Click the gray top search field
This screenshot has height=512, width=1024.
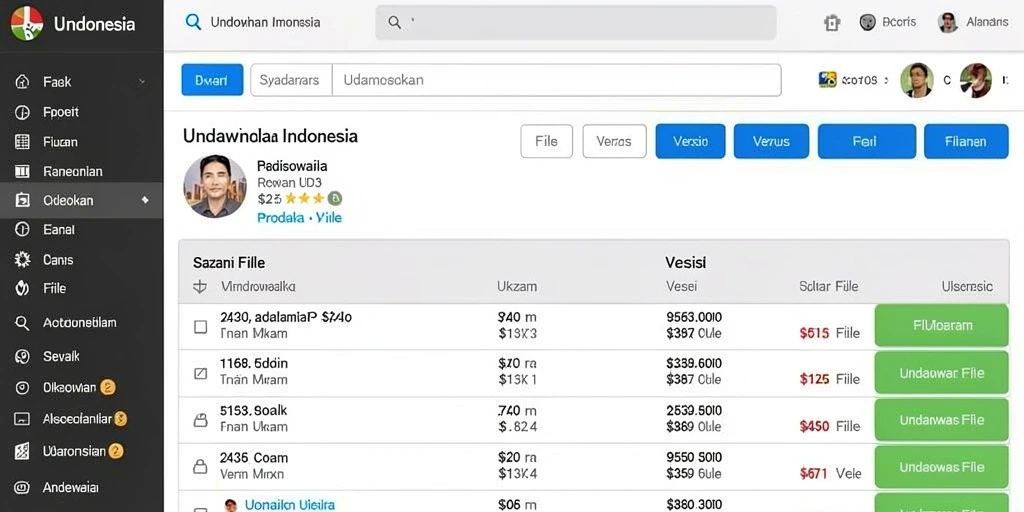tap(576, 23)
